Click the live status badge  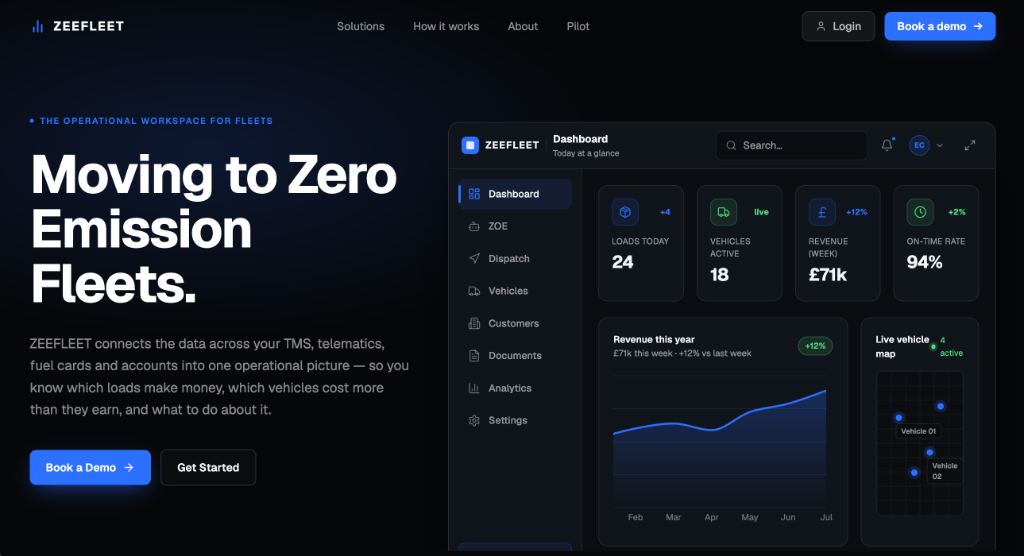(x=761, y=212)
